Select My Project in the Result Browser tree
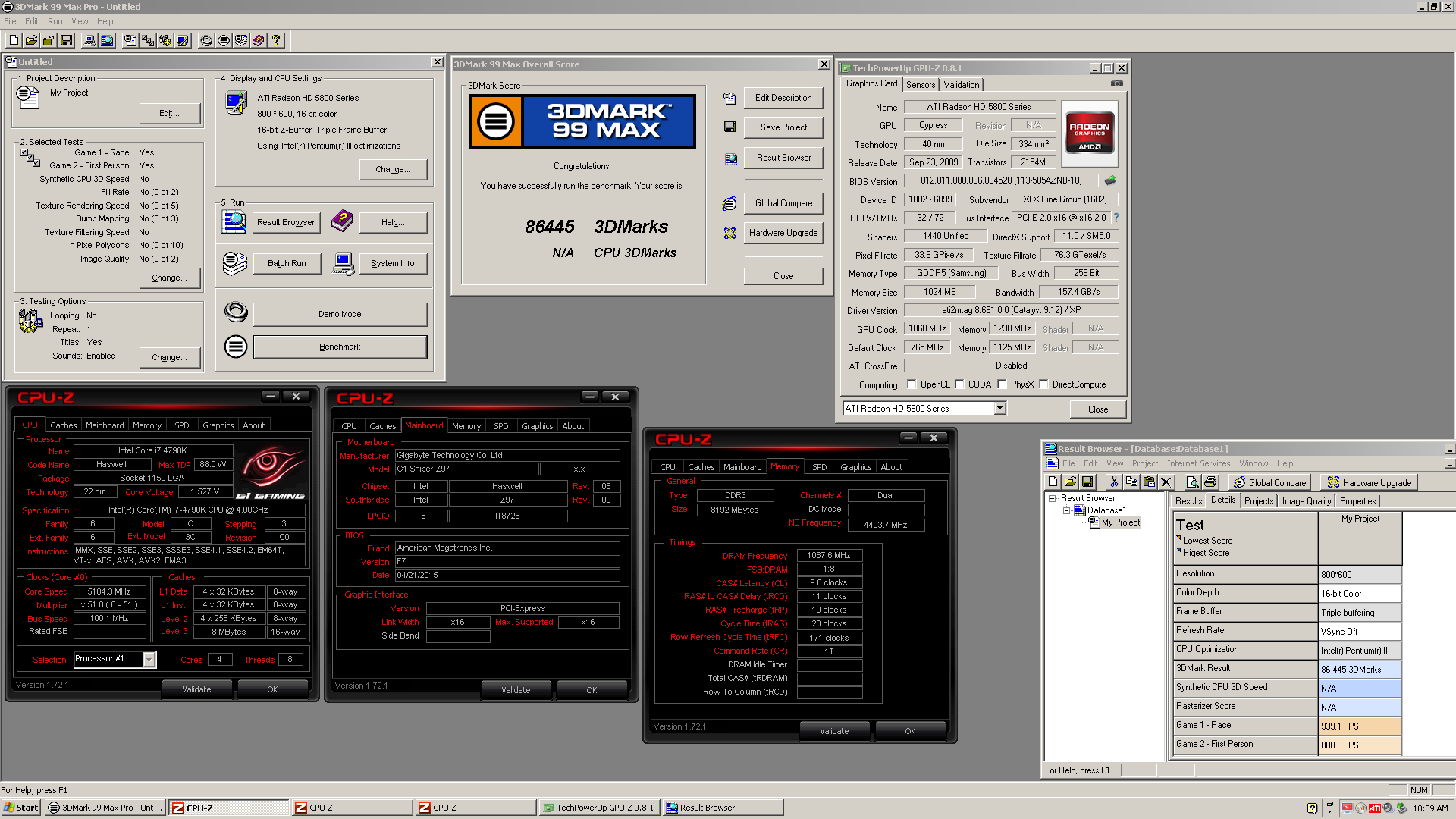1456x819 pixels. pos(1121,522)
